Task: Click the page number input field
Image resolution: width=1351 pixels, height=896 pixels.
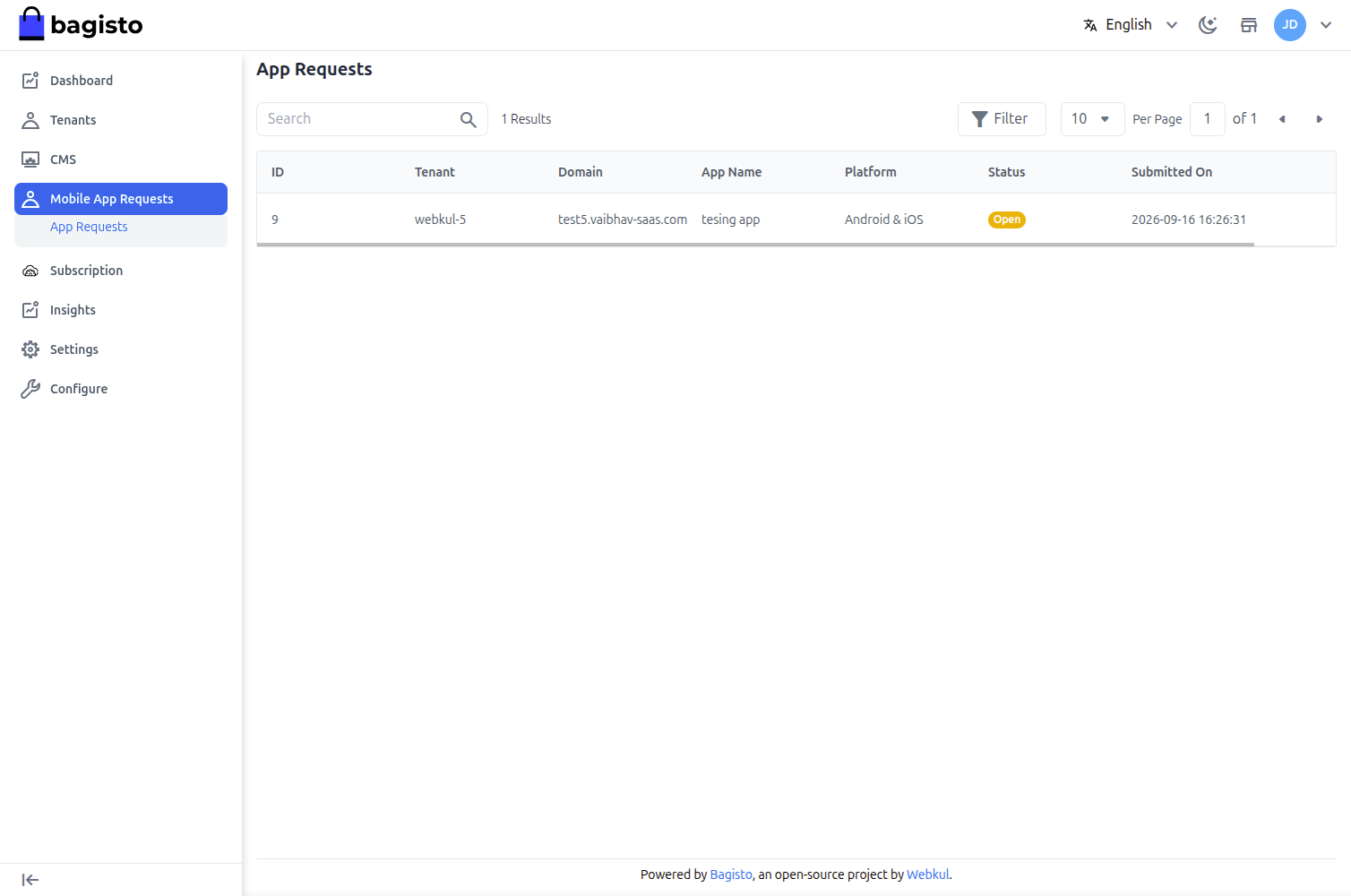Action: (1208, 119)
